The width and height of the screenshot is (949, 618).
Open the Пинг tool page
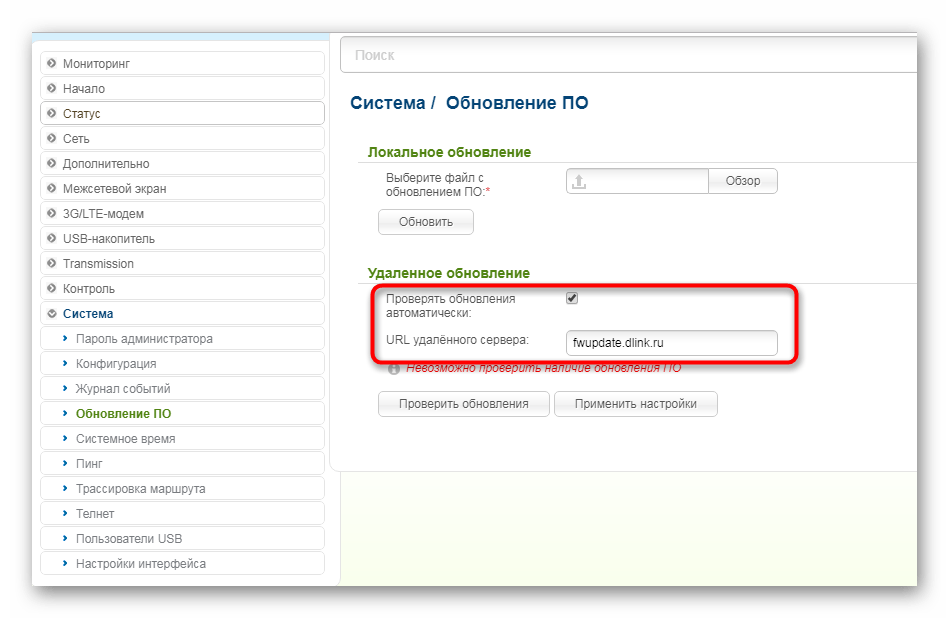(89, 464)
